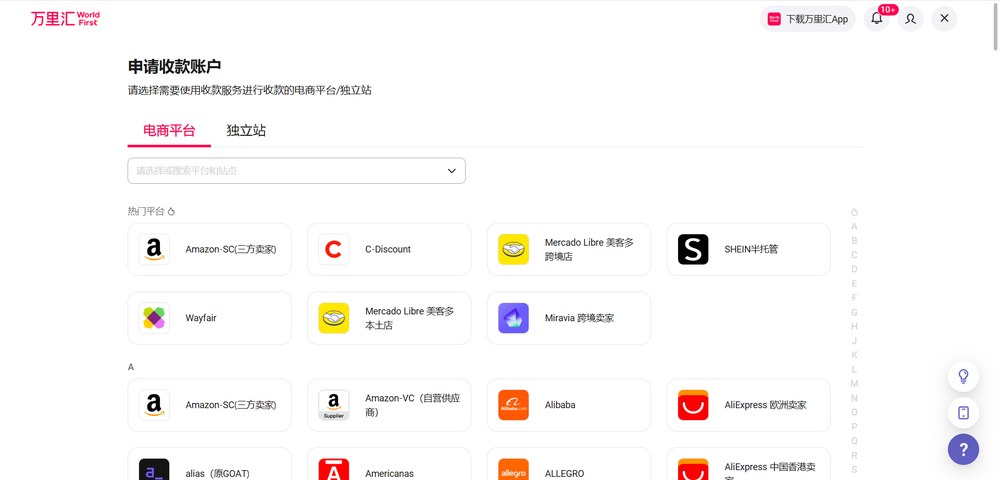The width and height of the screenshot is (1000, 480).
Task: Jump to letter R in alphabet index
Action: (x=854, y=455)
